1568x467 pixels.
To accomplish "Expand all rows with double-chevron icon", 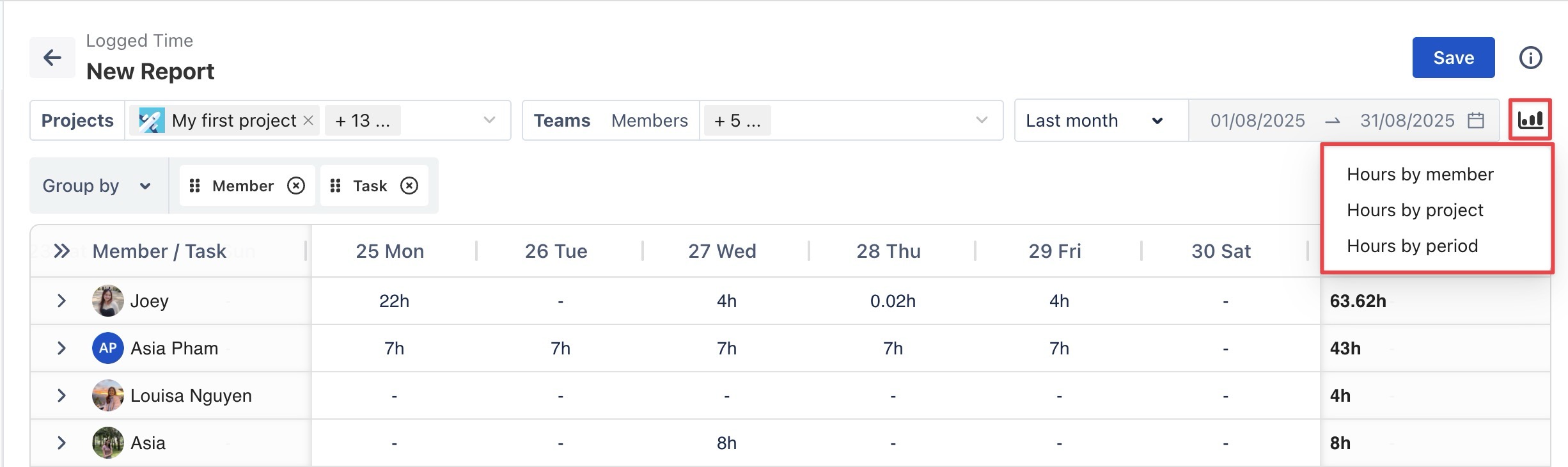I will pyautogui.click(x=61, y=251).
